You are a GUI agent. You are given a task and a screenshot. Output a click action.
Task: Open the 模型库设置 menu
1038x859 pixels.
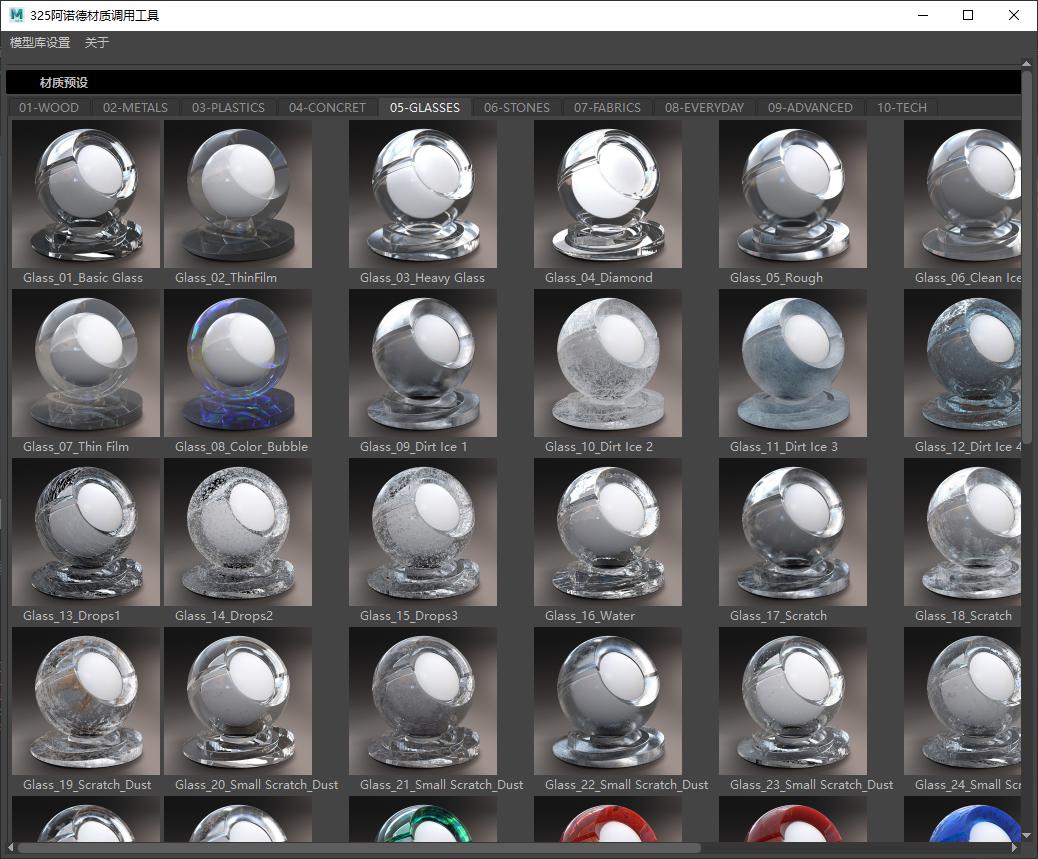40,43
